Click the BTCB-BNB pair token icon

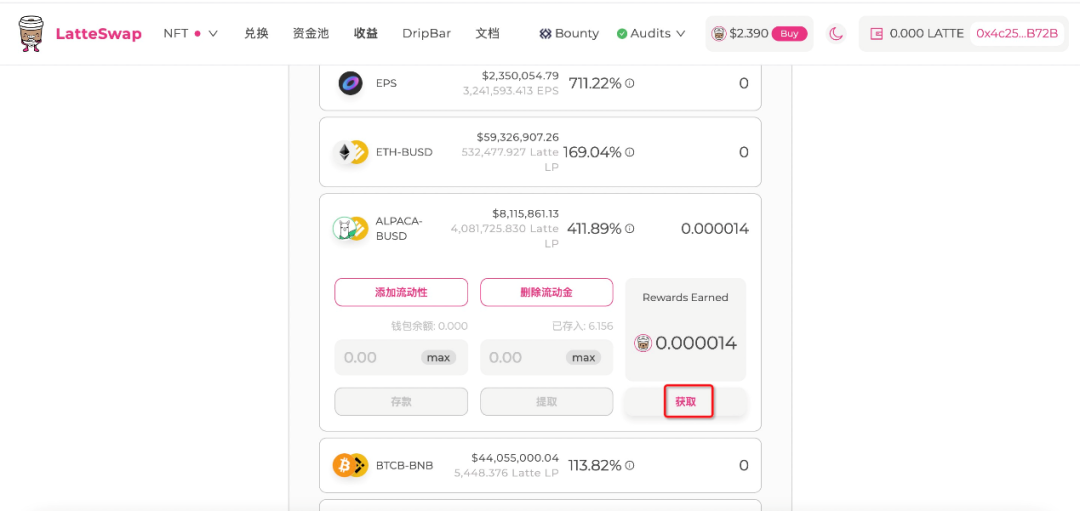click(x=350, y=465)
